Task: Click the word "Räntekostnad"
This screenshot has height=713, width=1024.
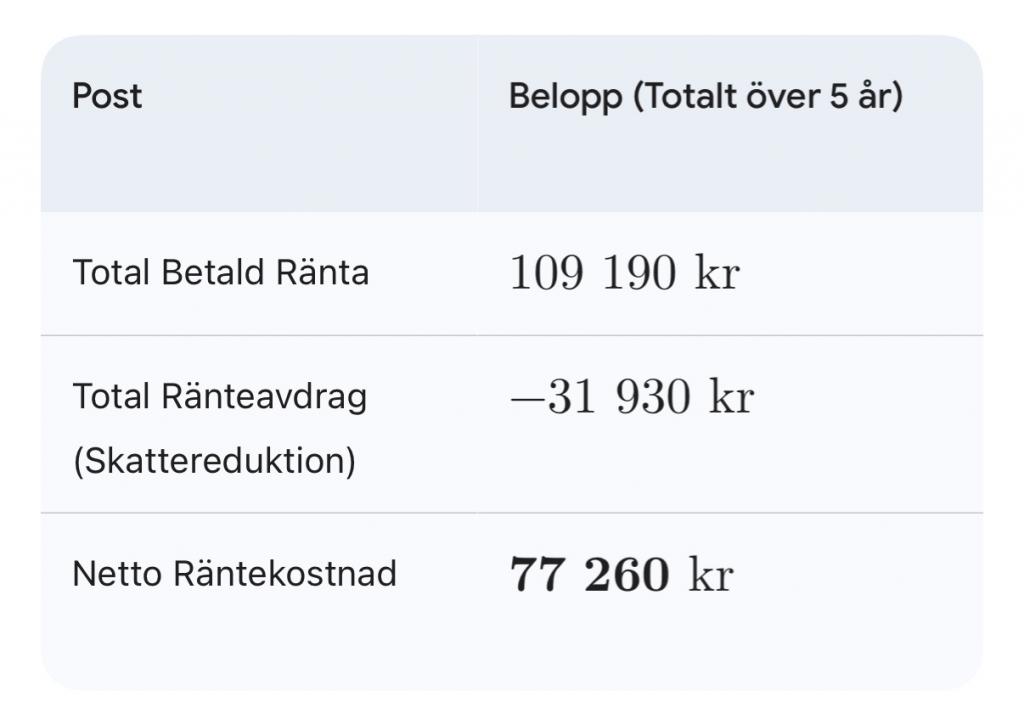Action: [x=285, y=574]
